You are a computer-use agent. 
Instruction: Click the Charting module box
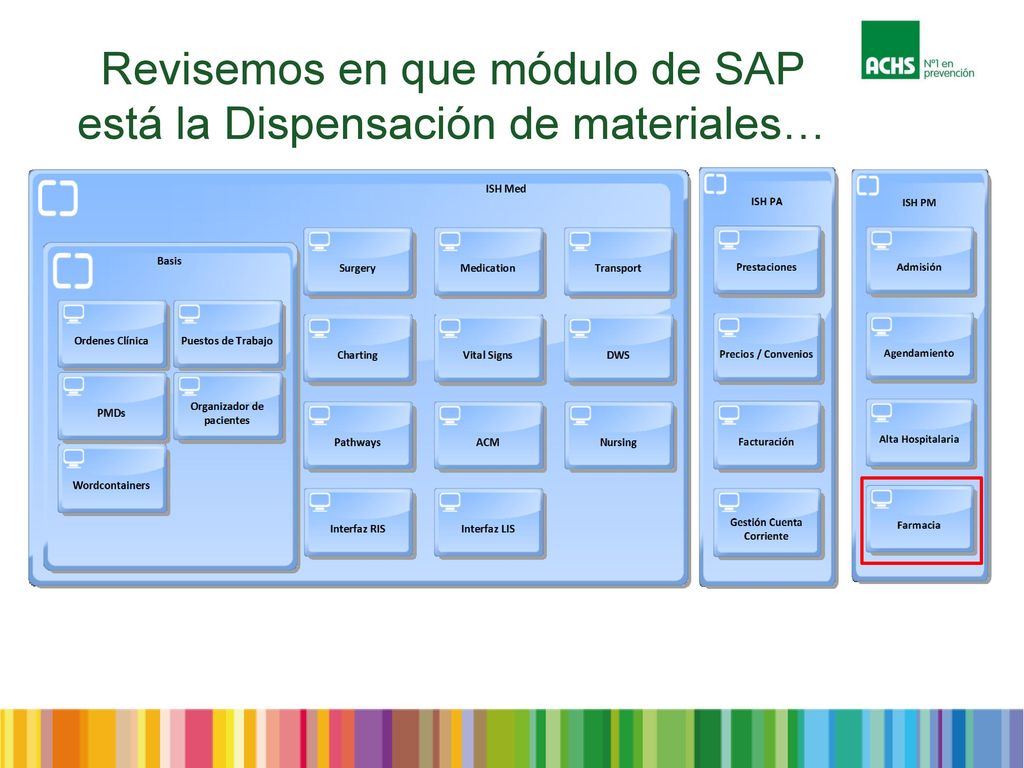(x=358, y=348)
